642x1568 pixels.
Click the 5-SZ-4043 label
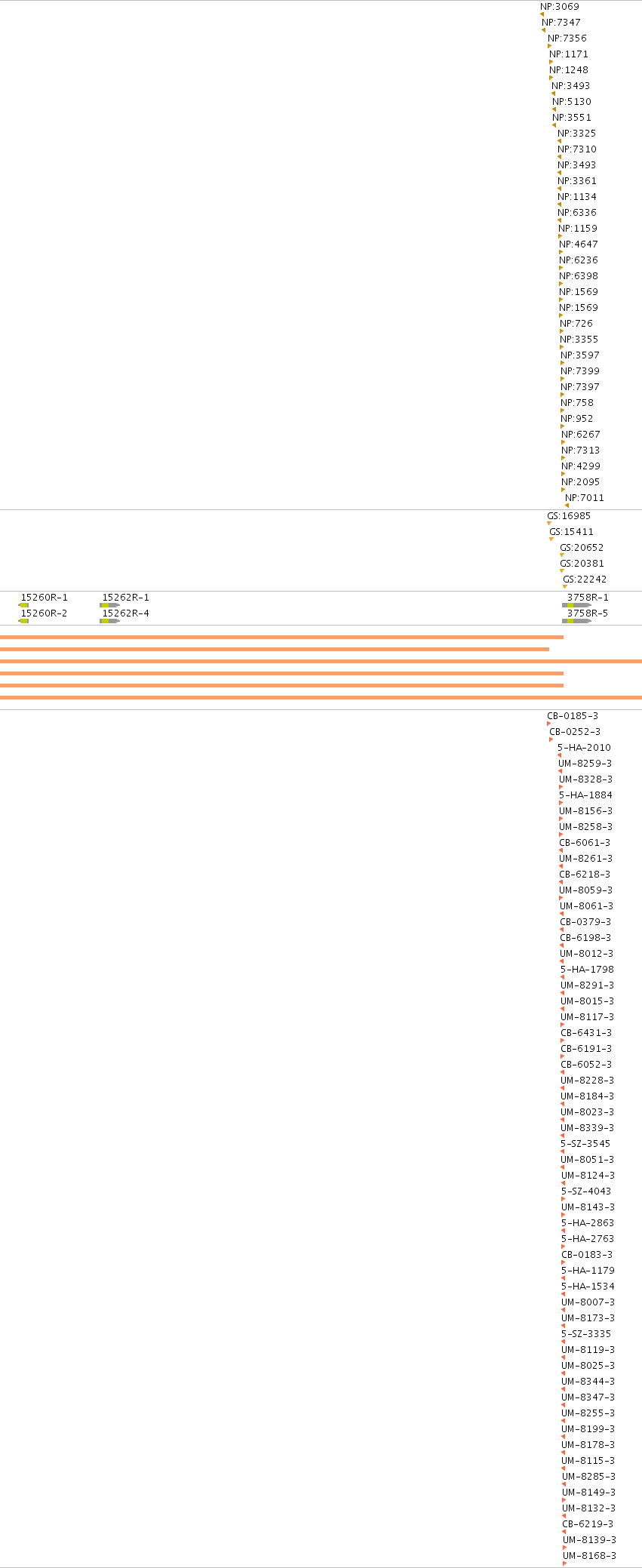(586, 1191)
